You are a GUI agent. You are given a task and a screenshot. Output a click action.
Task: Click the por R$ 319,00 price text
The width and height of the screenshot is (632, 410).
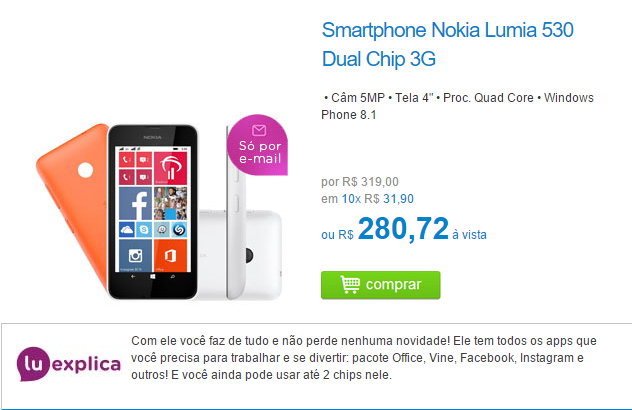[360, 182]
